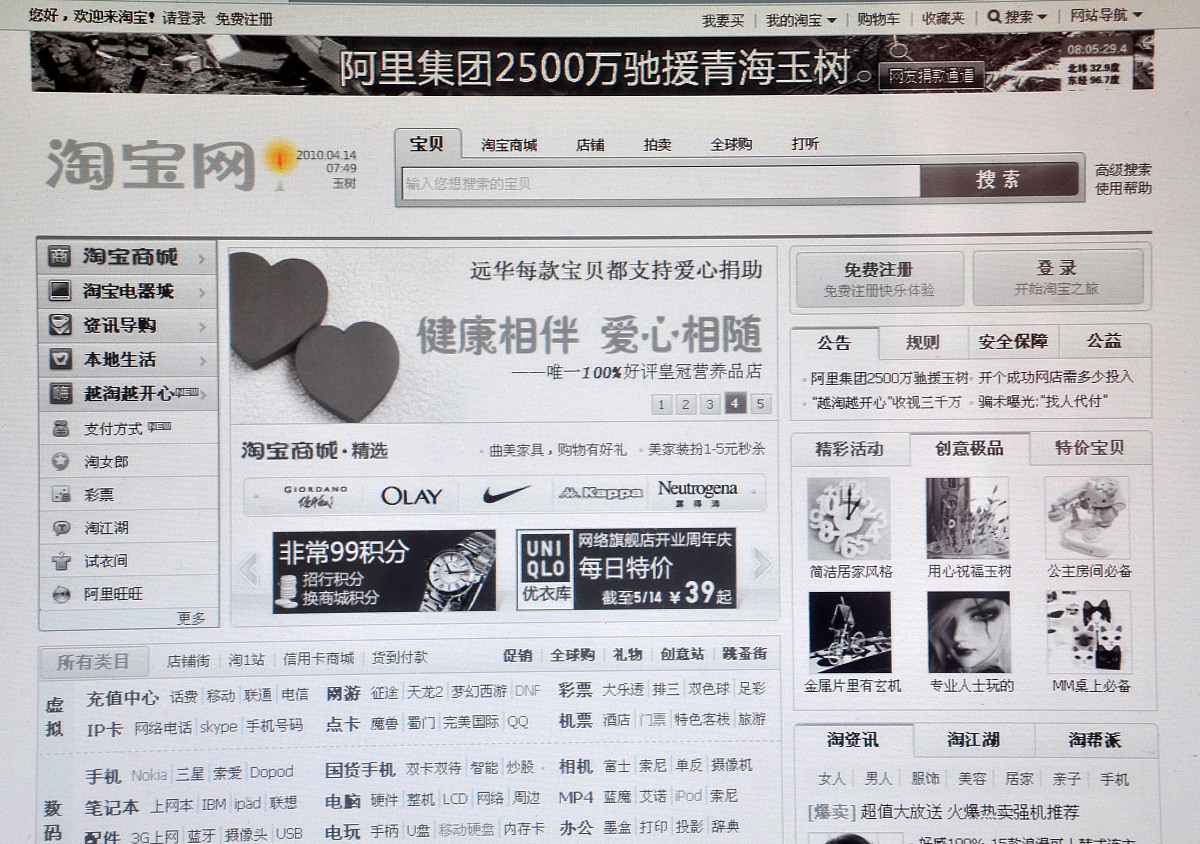1200x844 pixels.
Task: Switch to the 公益 tab
Action: (x=1104, y=341)
